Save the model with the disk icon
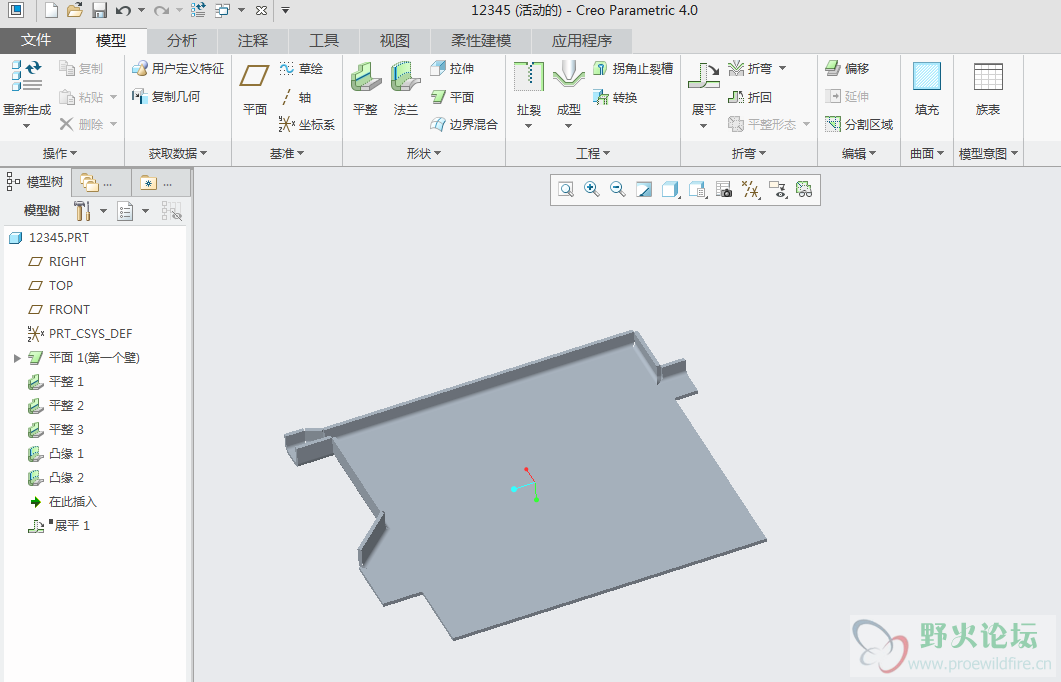 (99, 10)
